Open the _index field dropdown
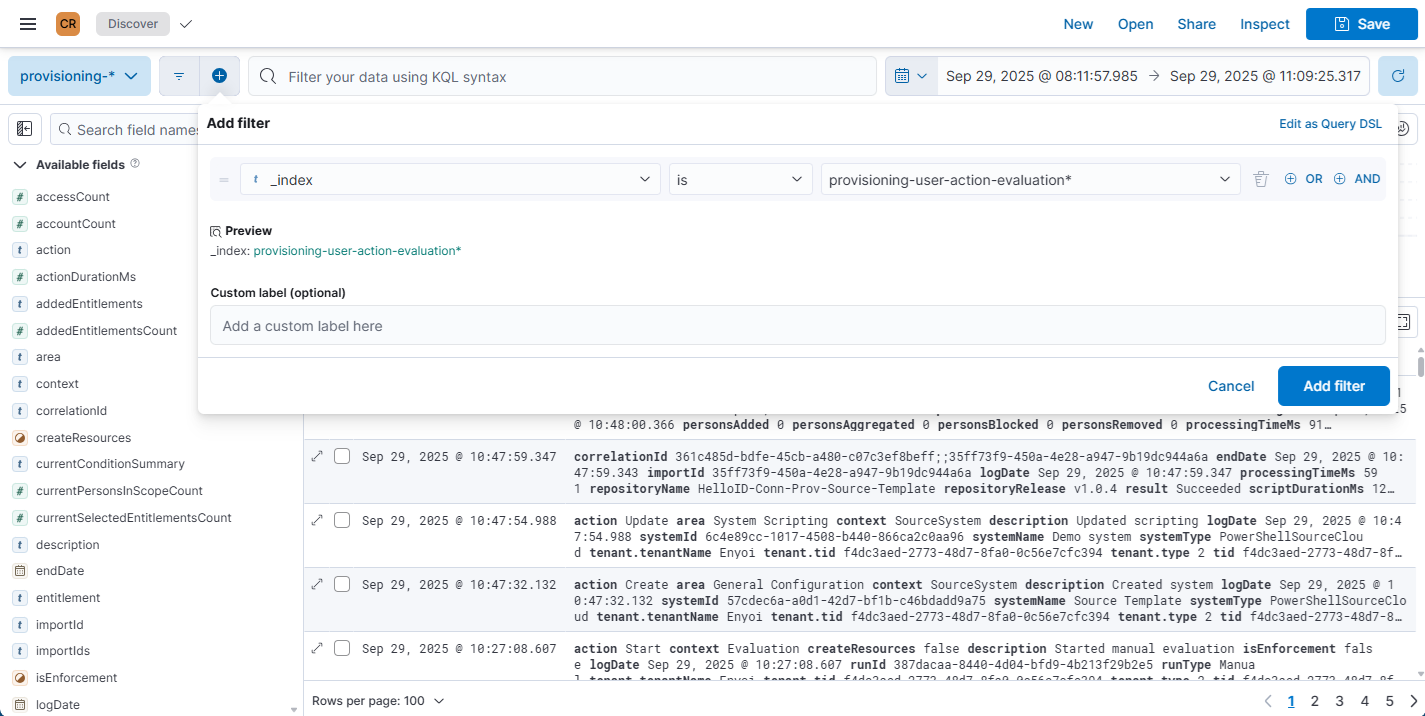 (x=450, y=179)
